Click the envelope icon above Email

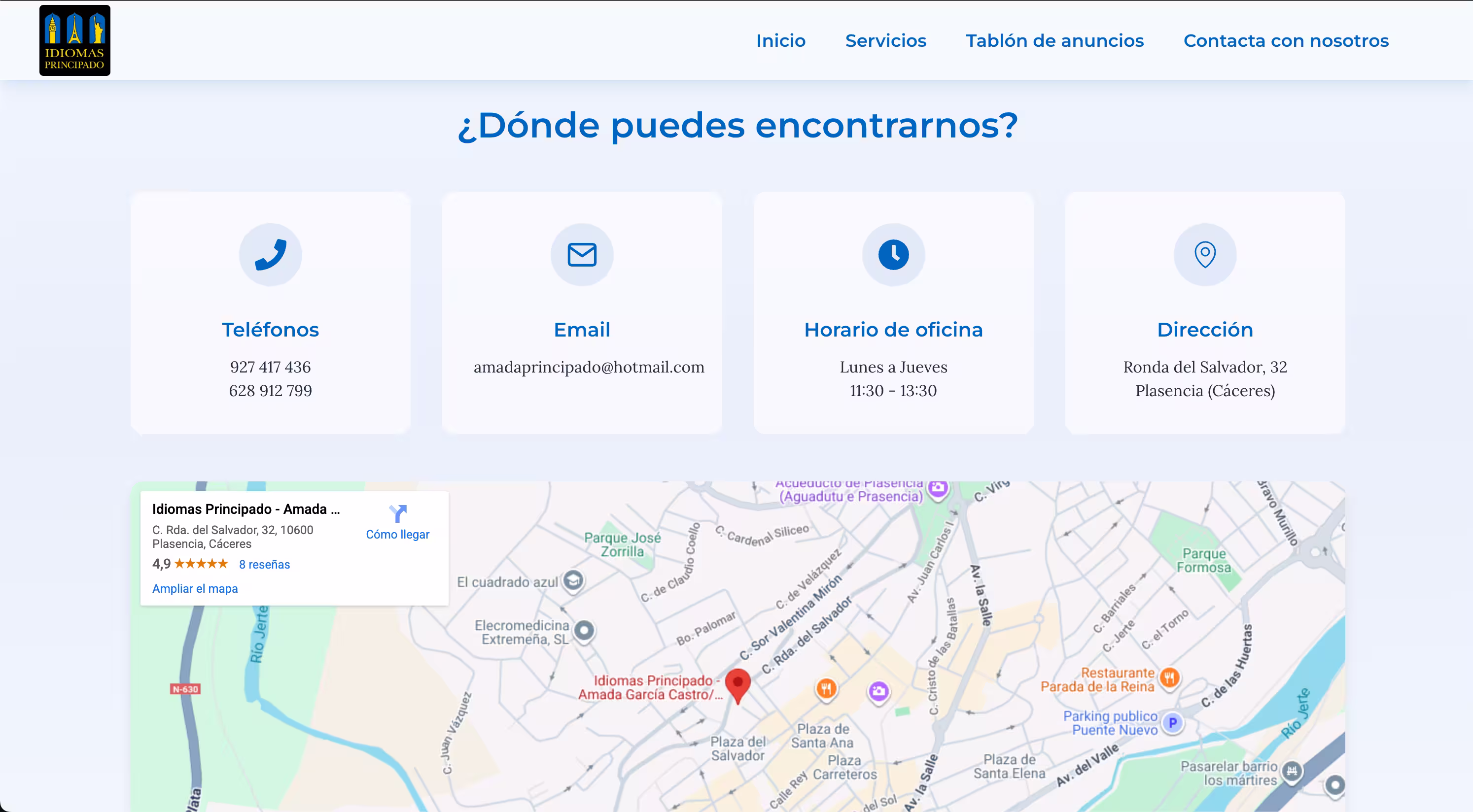coord(582,254)
